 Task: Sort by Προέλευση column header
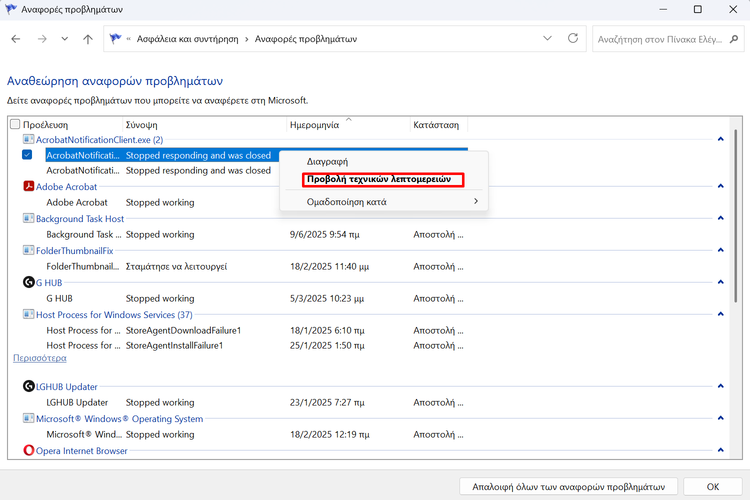pos(45,125)
